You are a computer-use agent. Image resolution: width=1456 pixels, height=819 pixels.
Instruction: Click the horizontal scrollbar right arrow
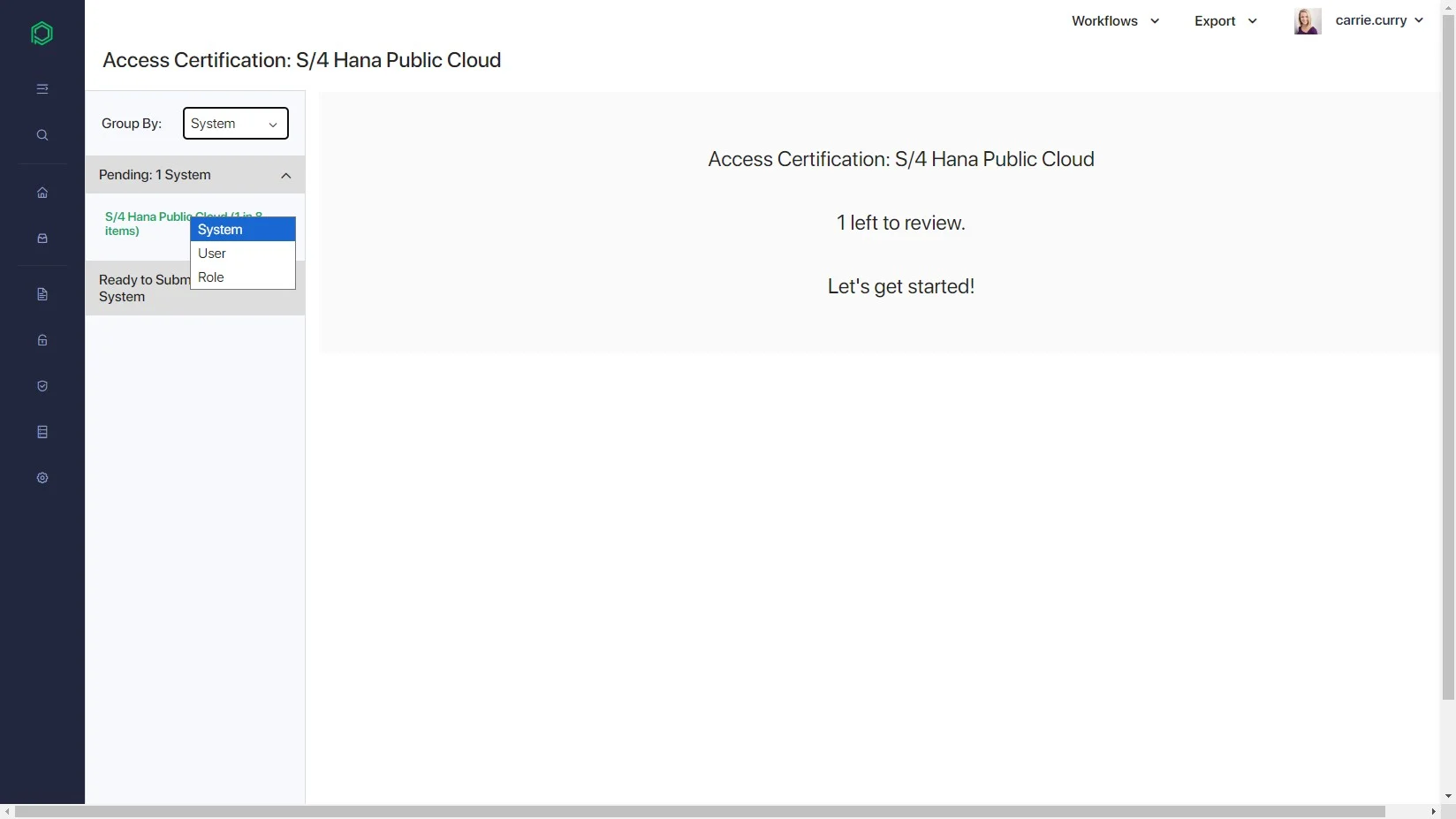point(1432,811)
